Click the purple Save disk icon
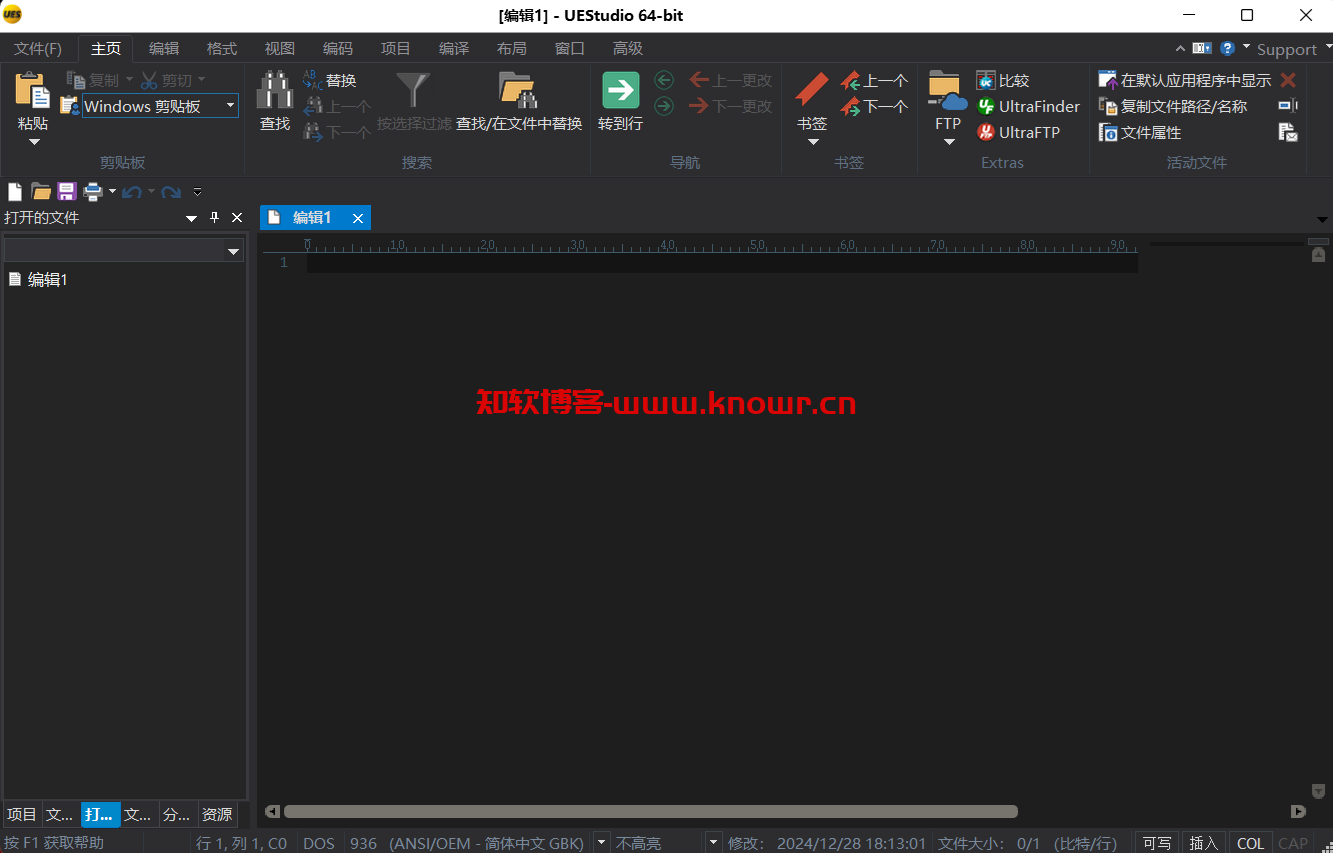The width and height of the screenshot is (1333, 853). 67,191
